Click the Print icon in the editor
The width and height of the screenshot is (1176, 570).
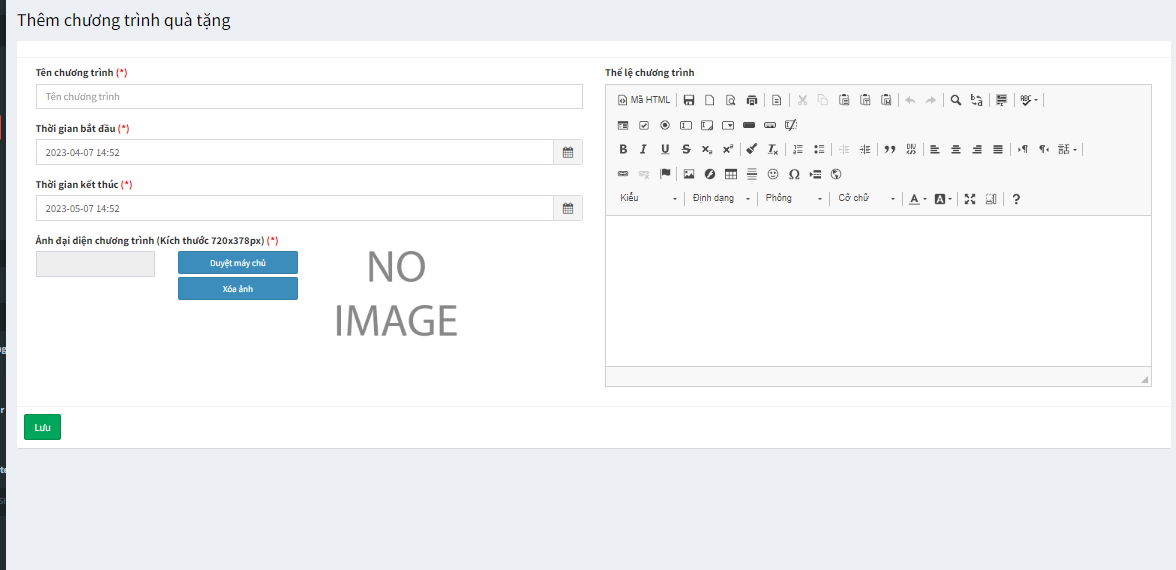752,100
